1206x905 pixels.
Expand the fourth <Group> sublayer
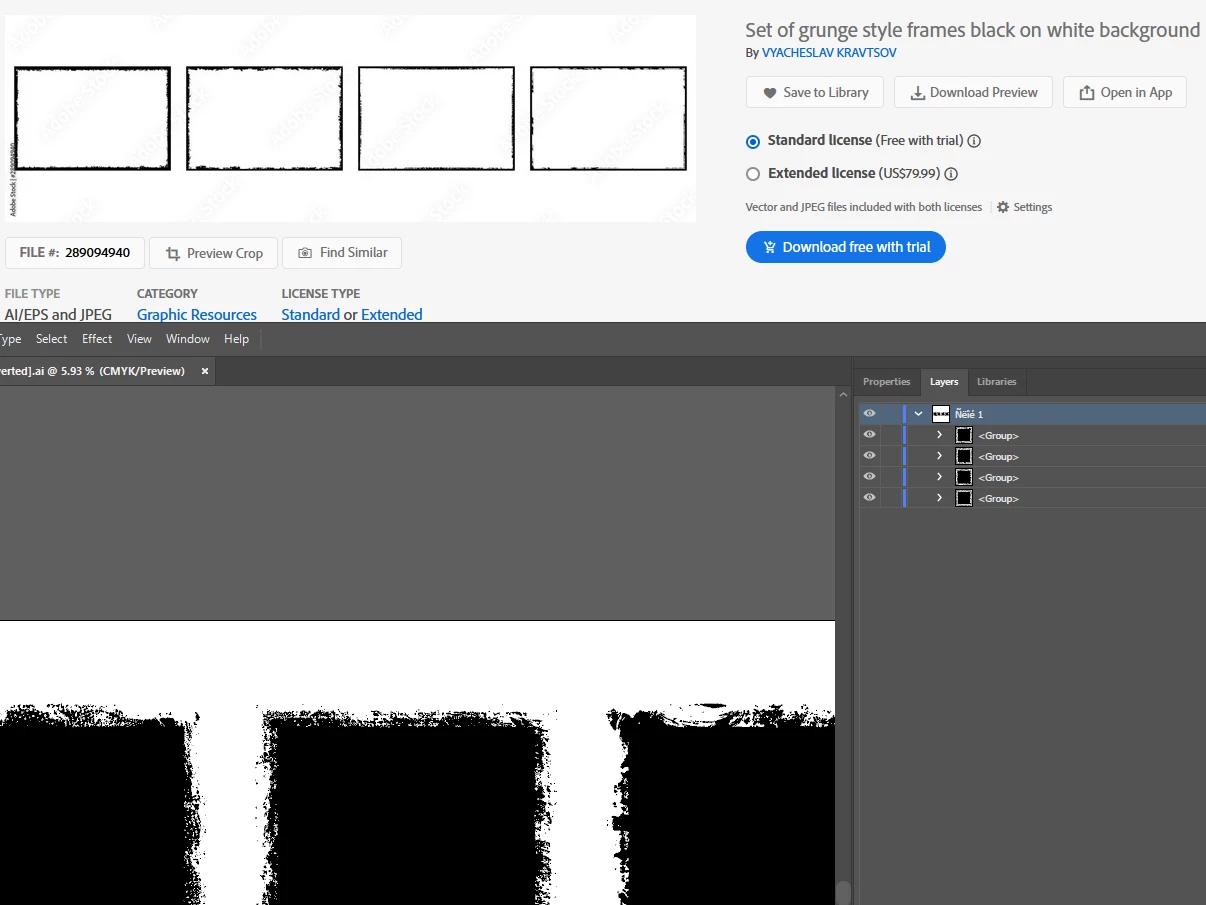939,498
